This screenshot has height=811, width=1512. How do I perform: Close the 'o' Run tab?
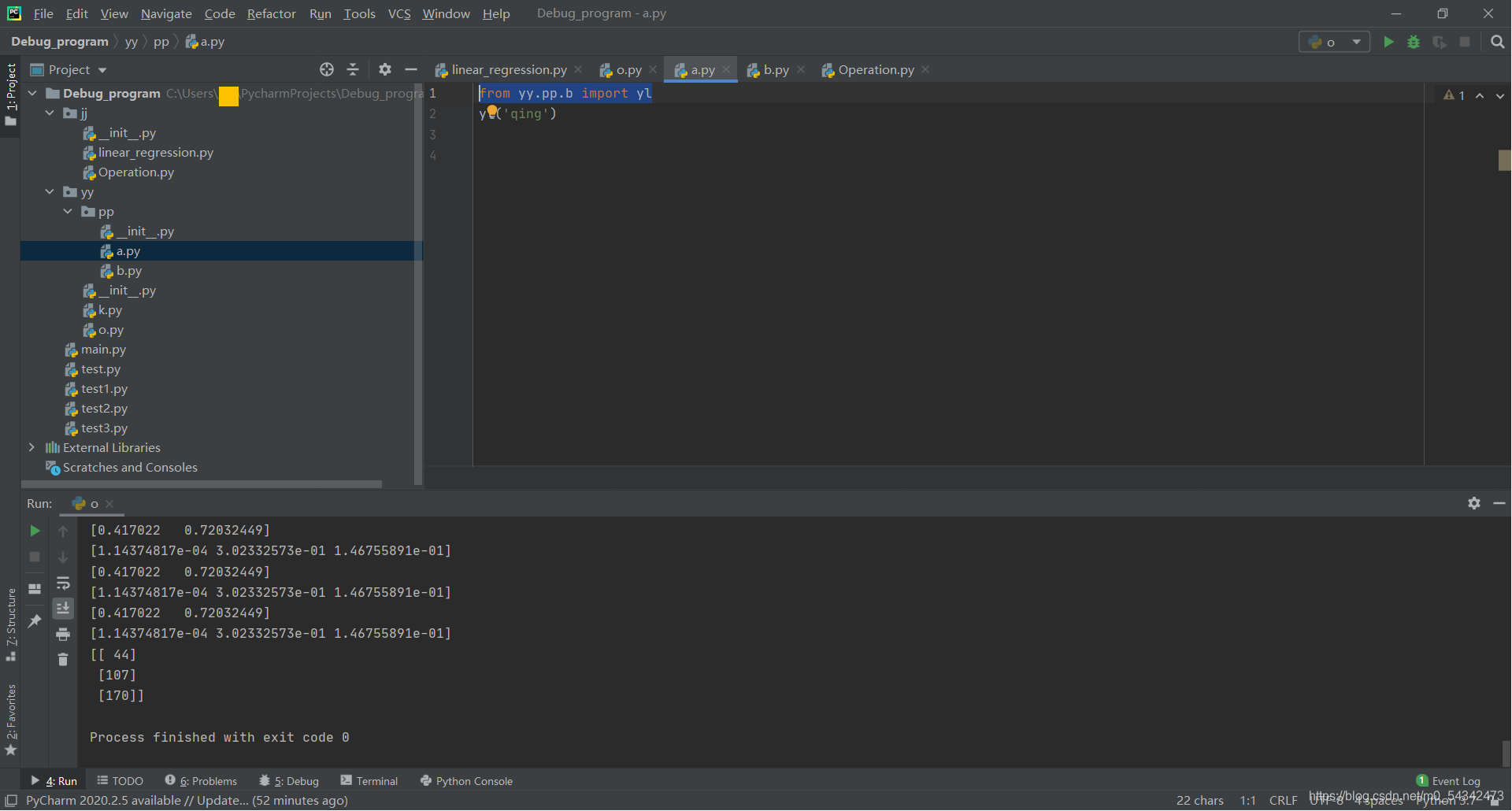tap(109, 504)
